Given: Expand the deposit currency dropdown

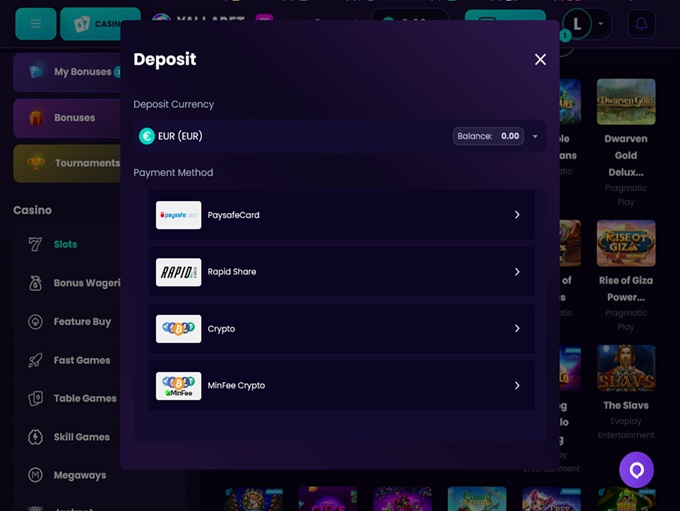Looking at the screenshot, I should (535, 136).
